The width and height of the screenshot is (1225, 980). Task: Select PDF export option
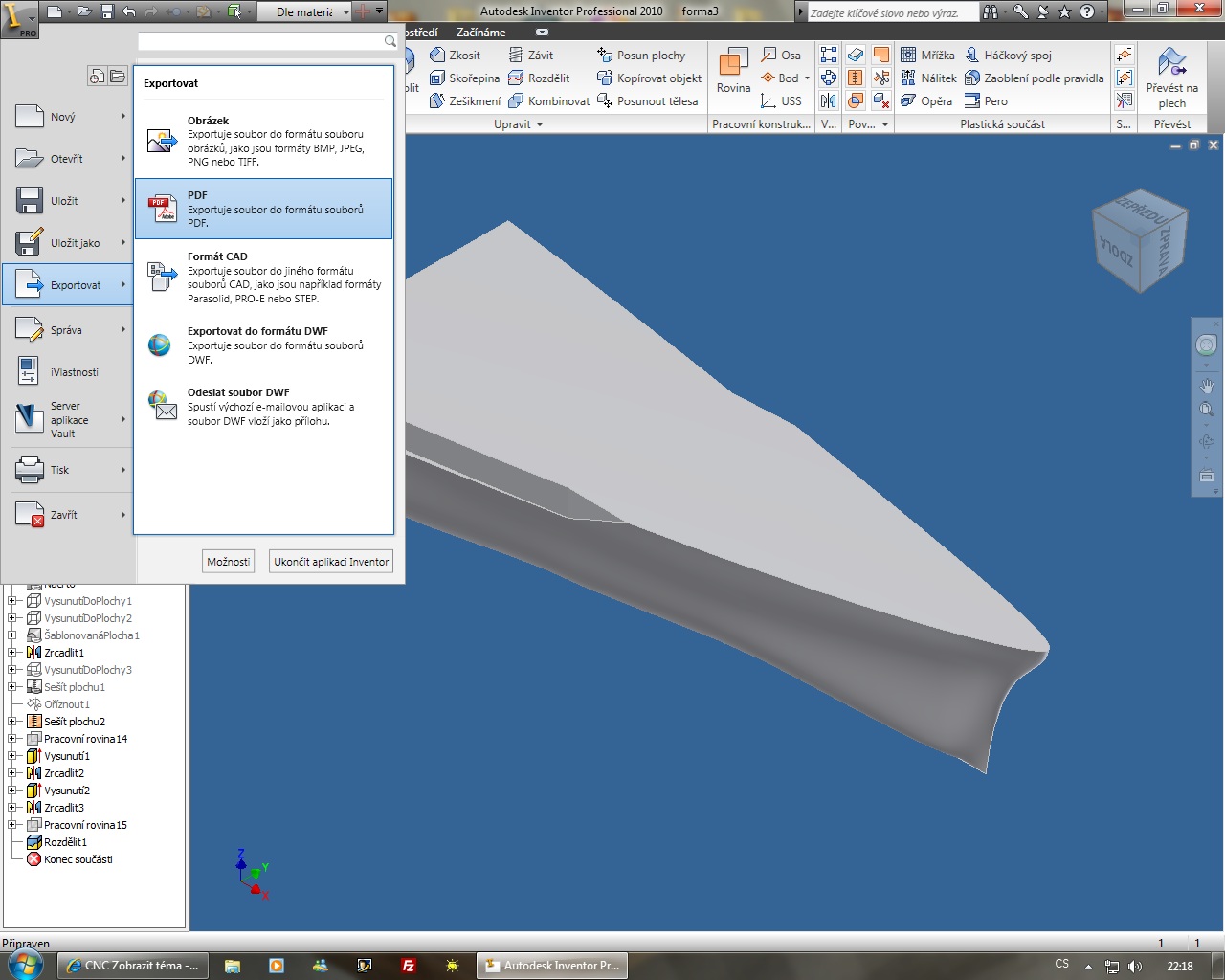tap(263, 209)
